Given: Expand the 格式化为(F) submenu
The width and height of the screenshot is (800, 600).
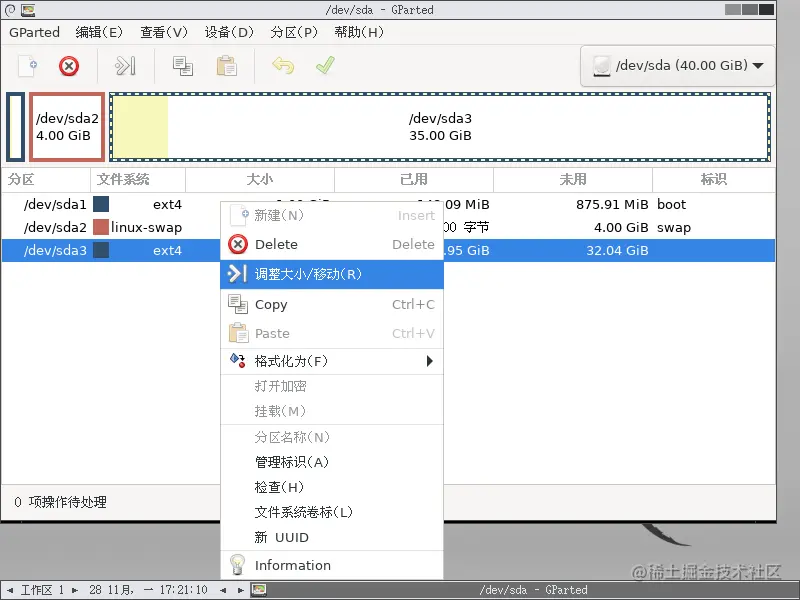Looking at the screenshot, I should coord(332,361).
